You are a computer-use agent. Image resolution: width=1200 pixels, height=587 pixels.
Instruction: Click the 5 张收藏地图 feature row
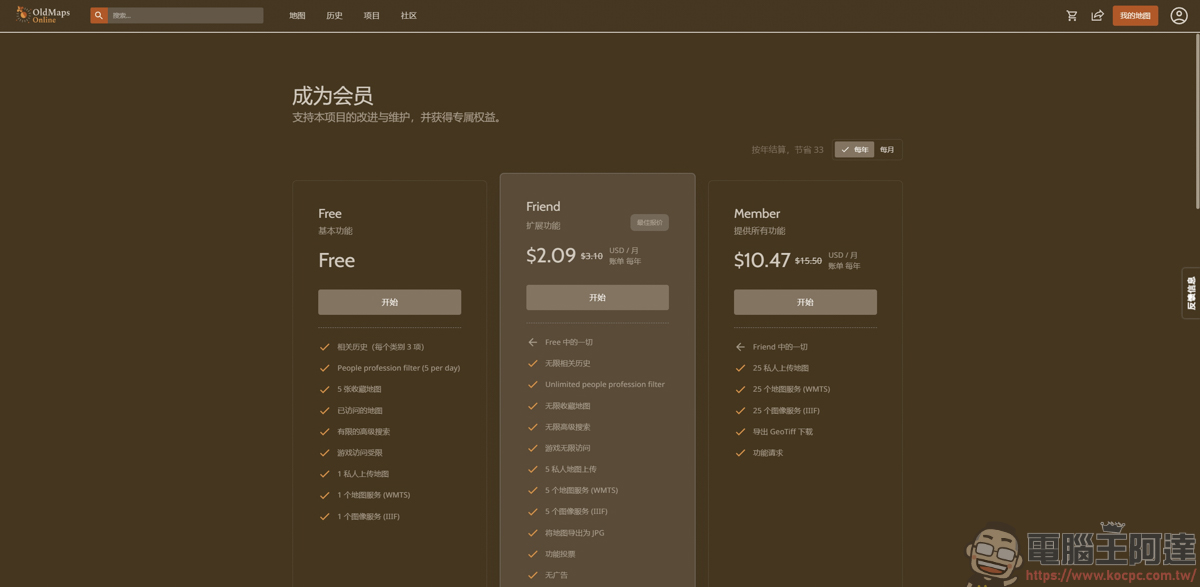click(x=359, y=389)
